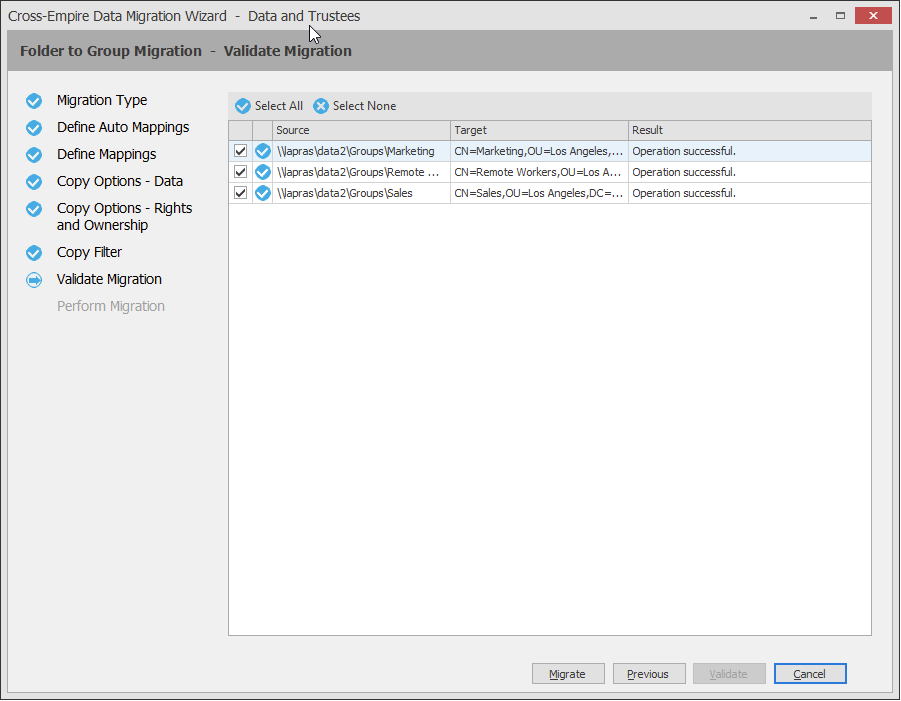Click the Remote Workers row status icon
901x701 pixels.
click(263, 172)
